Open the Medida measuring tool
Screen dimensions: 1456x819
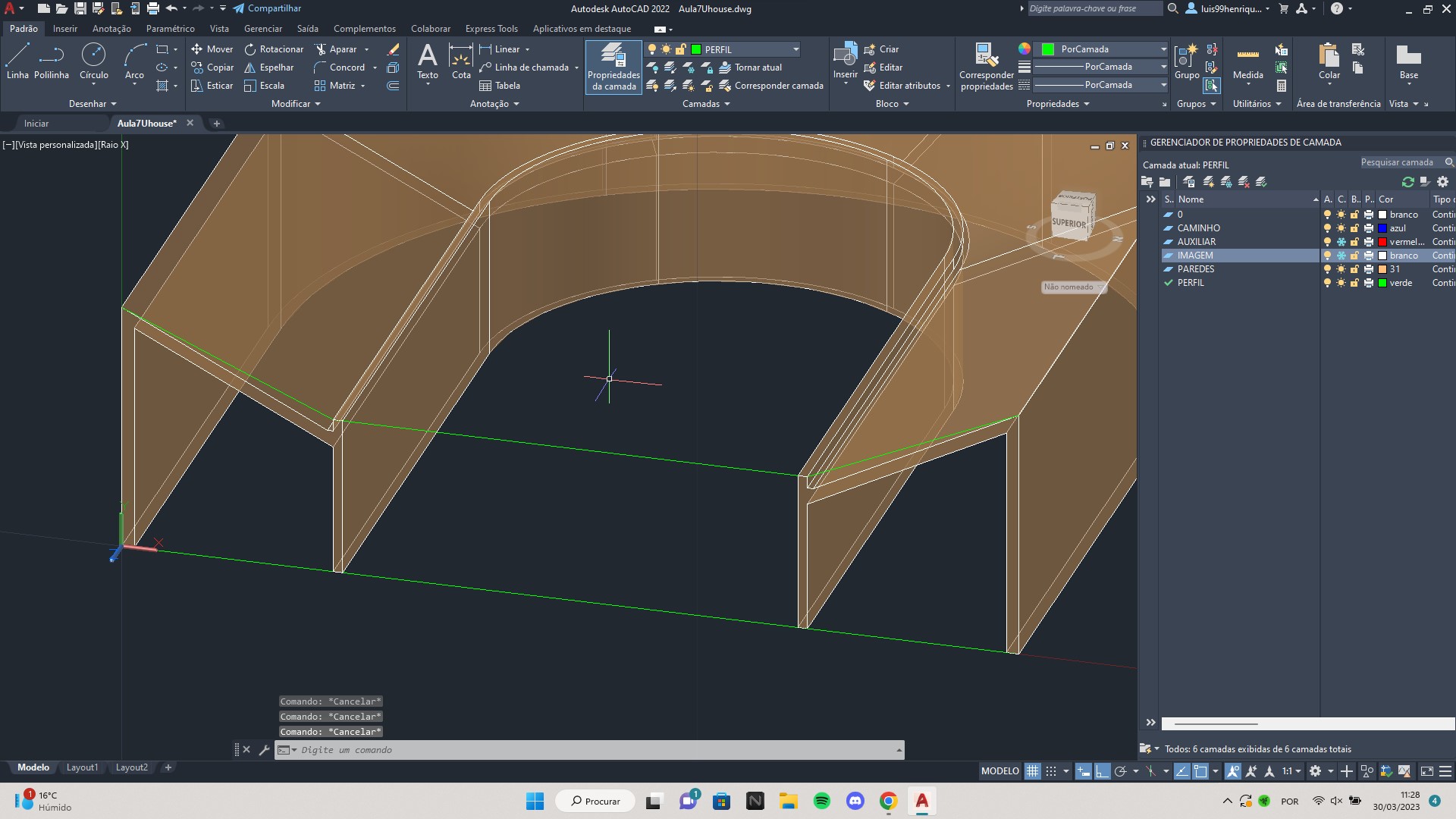pos(1247,61)
